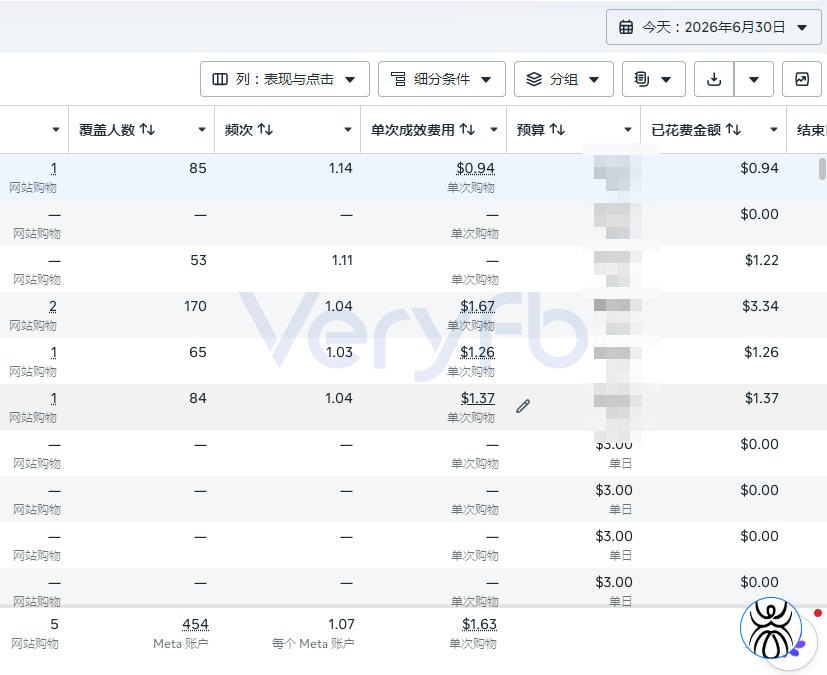Click the amount spent $3.34
The height and width of the screenshot is (675, 827).
pyautogui.click(x=760, y=306)
